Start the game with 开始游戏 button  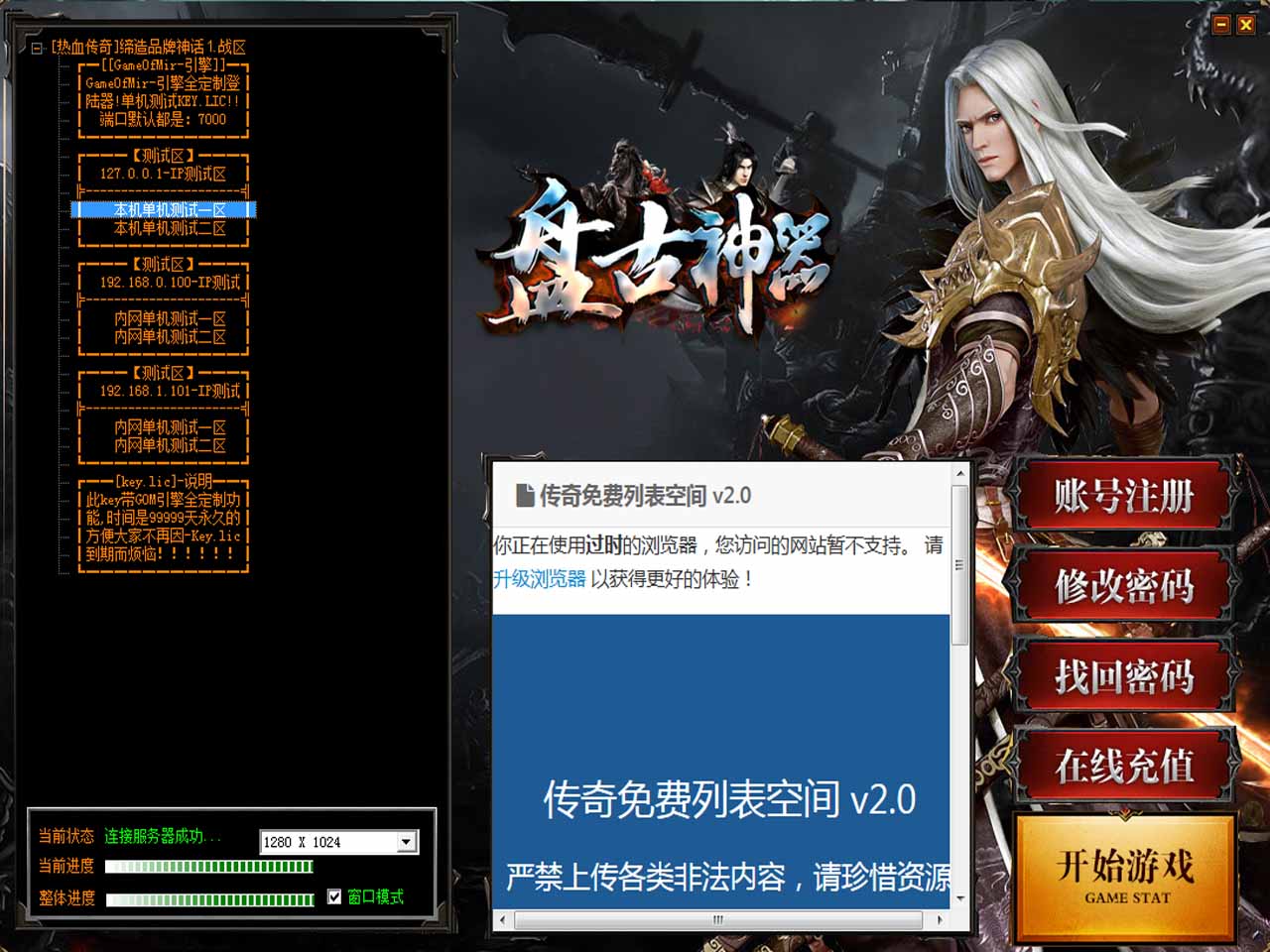pos(1126,877)
